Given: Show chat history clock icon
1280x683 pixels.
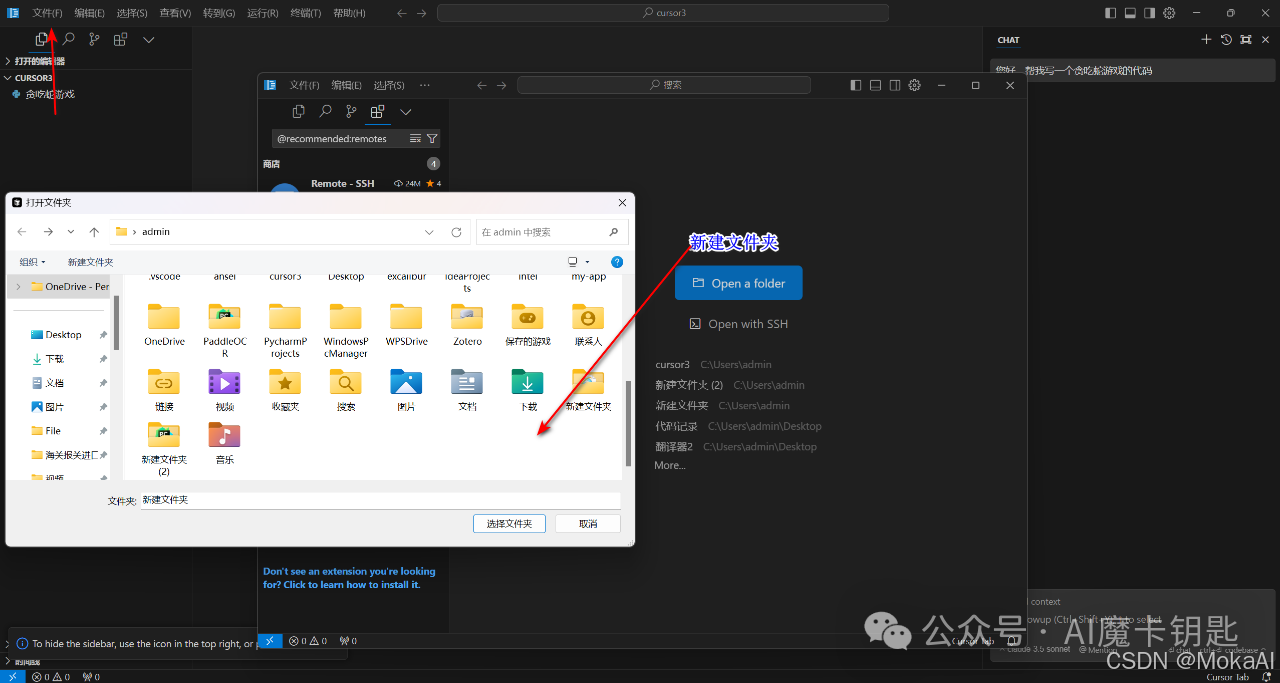Looking at the screenshot, I should [1226, 40].
